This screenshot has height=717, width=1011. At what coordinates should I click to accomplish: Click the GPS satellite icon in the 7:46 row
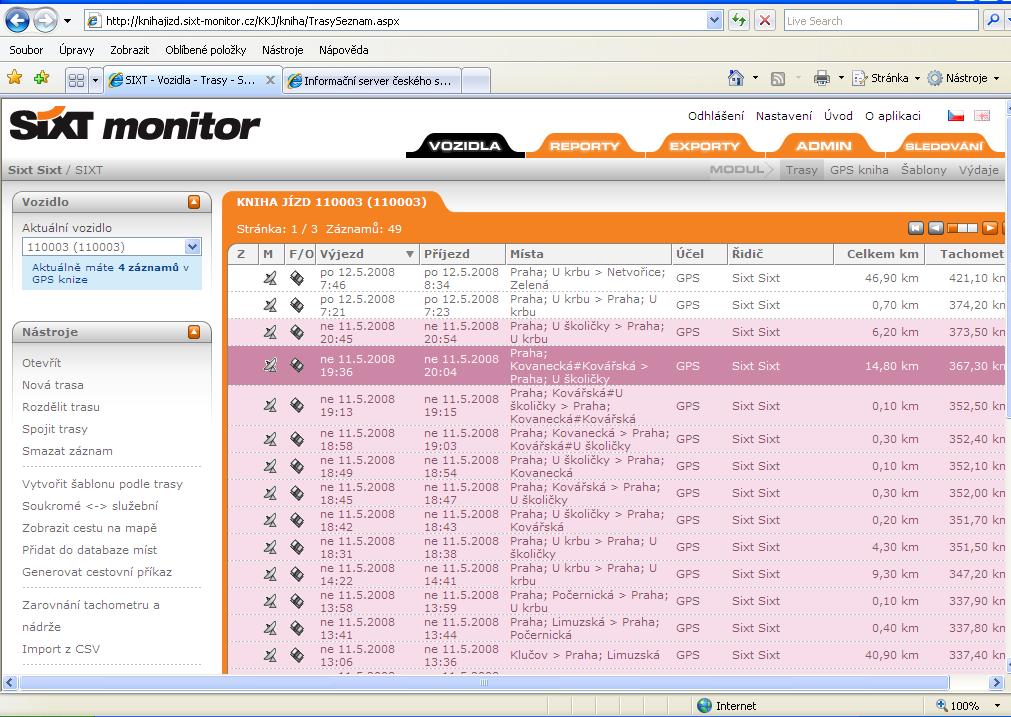270,278
